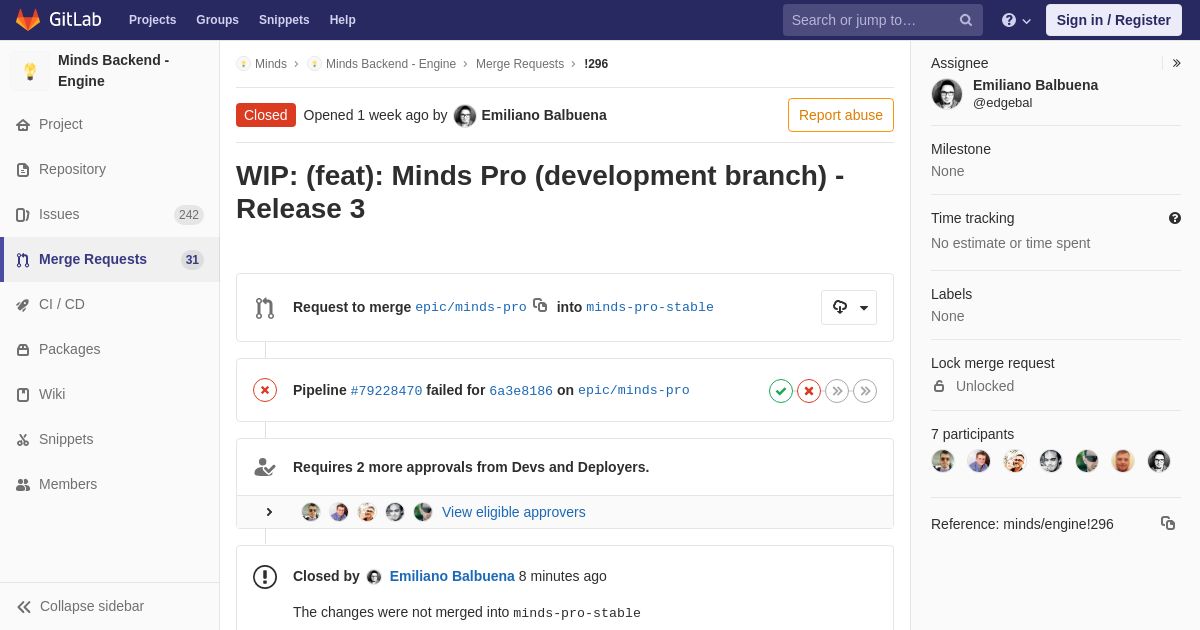
Task: Open the help question-mark dropdown
Action: coord(1016,20)
